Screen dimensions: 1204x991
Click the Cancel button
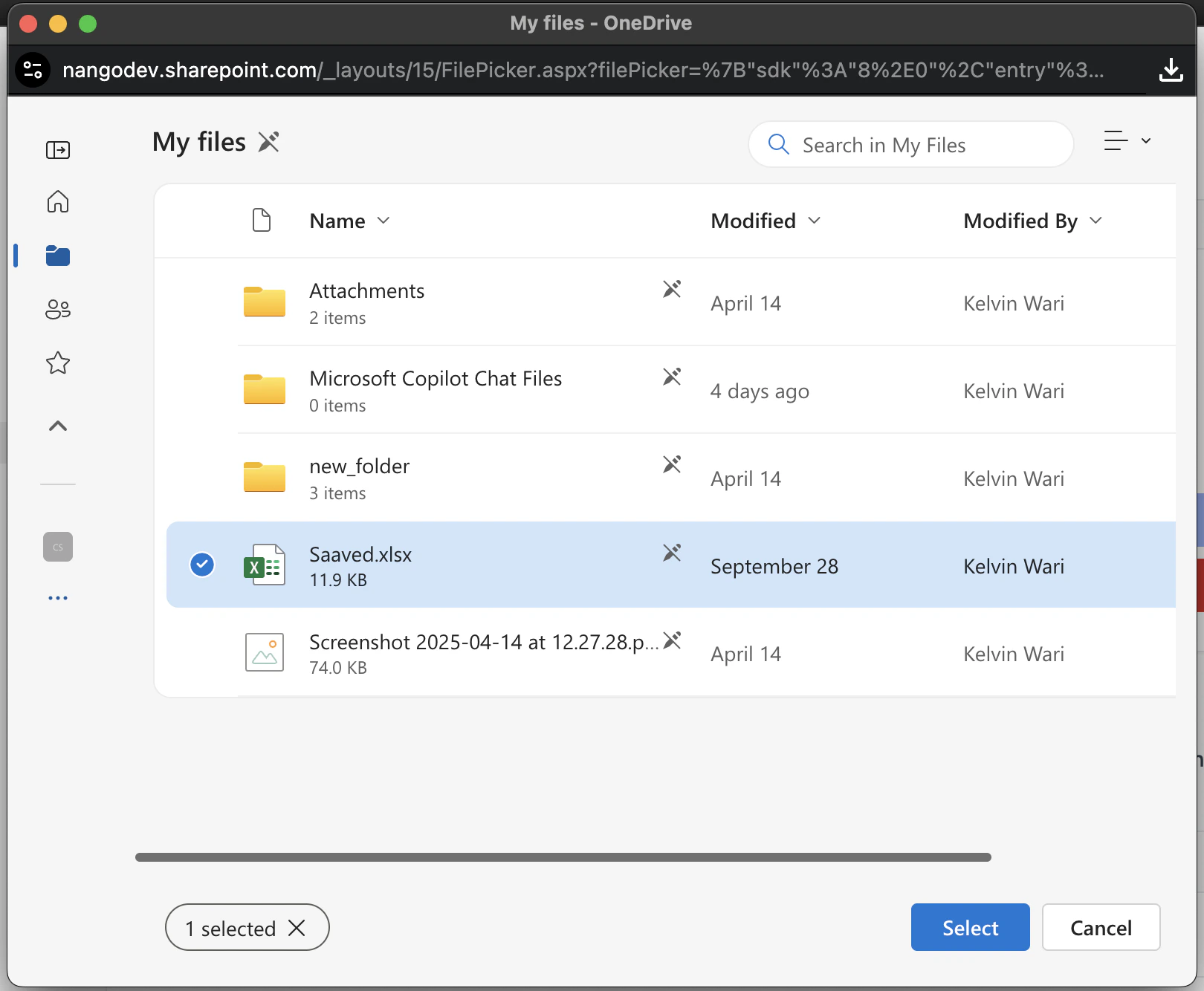pos(1101,927)
